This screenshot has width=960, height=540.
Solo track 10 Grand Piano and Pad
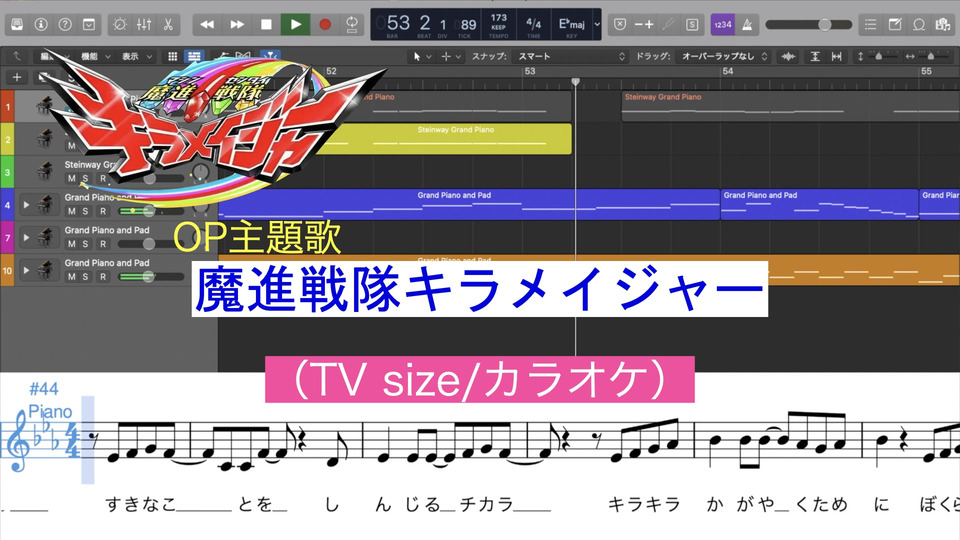pos(86,276)
